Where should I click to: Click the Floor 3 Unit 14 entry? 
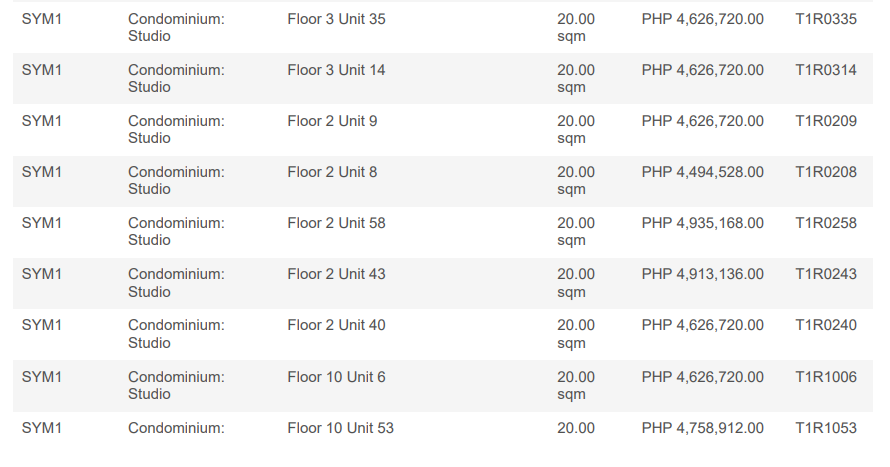(336, 70)
